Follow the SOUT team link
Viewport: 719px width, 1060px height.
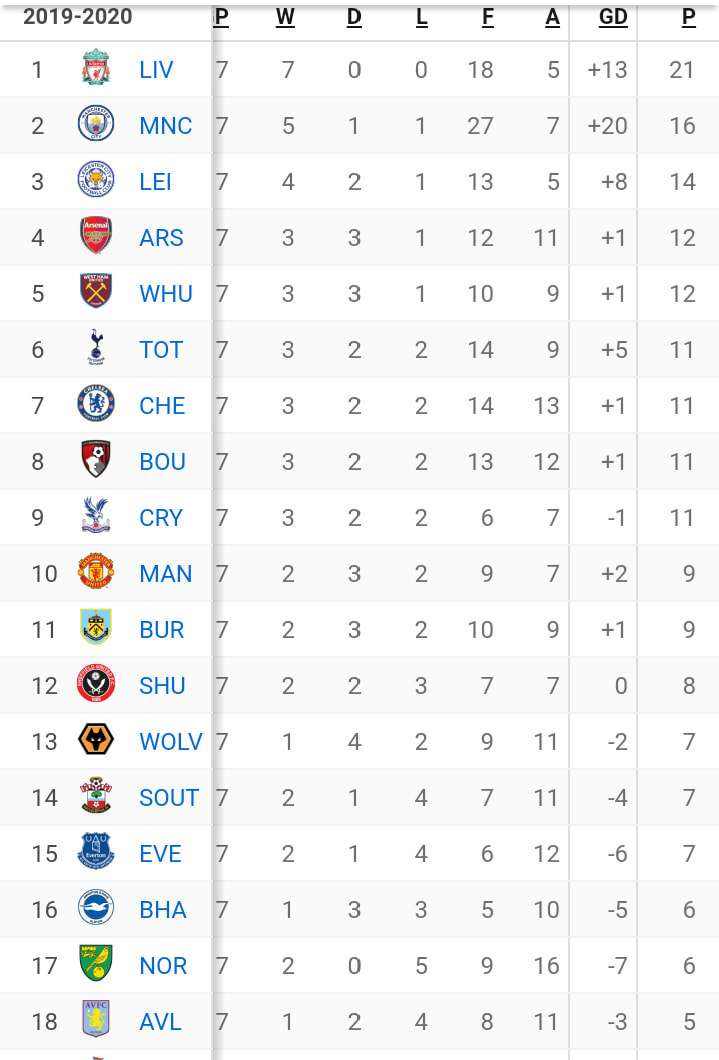pos(169,798)
